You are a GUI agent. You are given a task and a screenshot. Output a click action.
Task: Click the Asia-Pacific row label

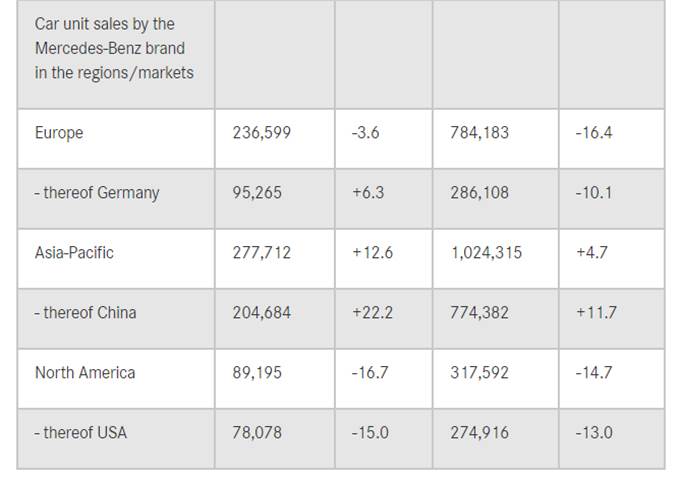click(x=74, y=253)
